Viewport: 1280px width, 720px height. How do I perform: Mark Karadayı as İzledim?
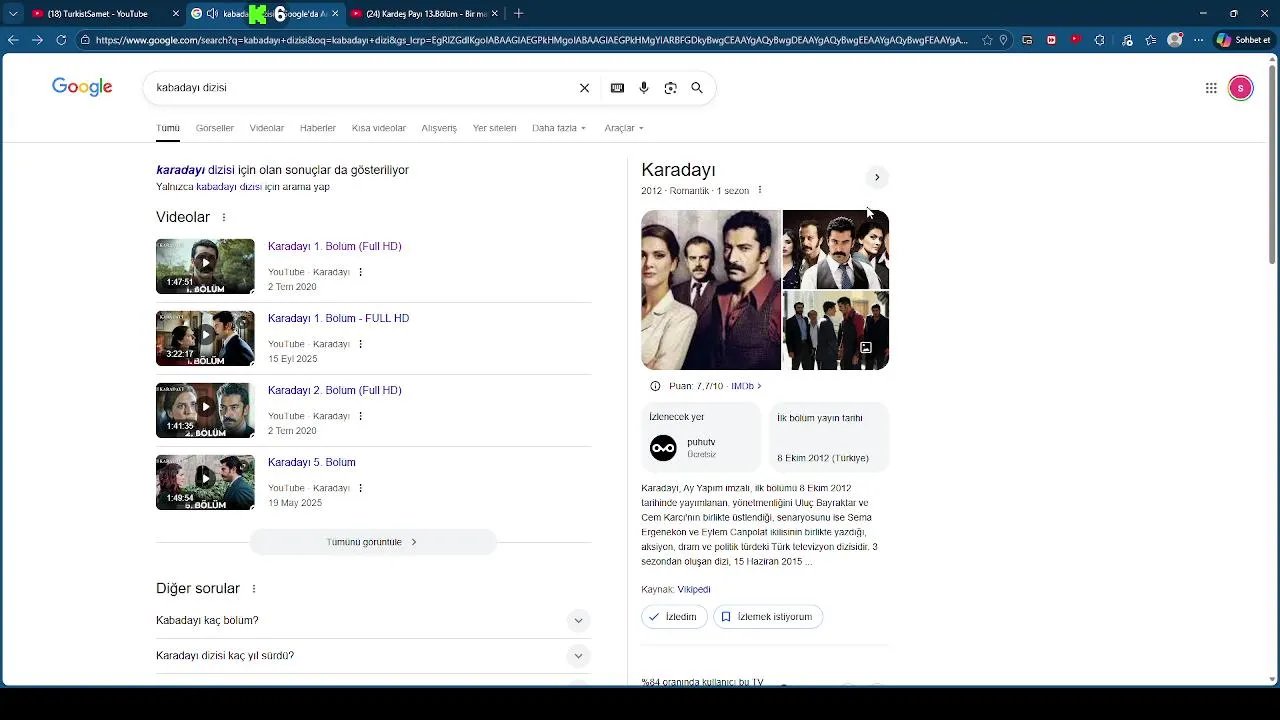point(674,617)
